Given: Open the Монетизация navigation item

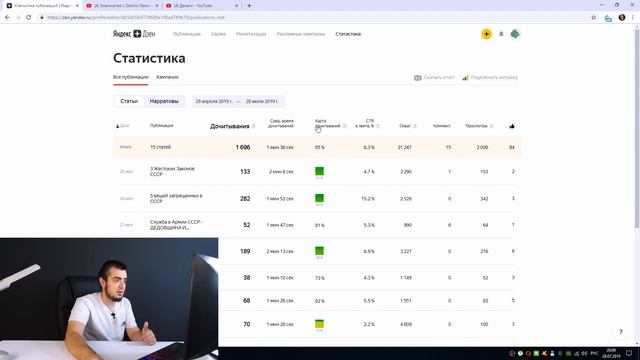Looking at the screenshot, I should (251, 34).
